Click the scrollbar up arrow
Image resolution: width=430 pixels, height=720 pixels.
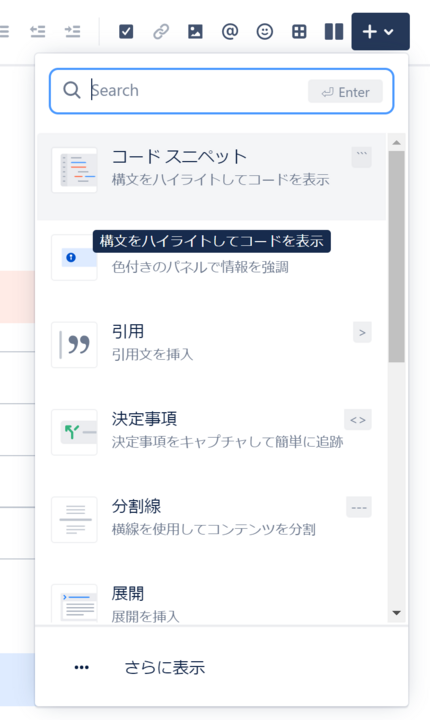[x=396, y=143]
